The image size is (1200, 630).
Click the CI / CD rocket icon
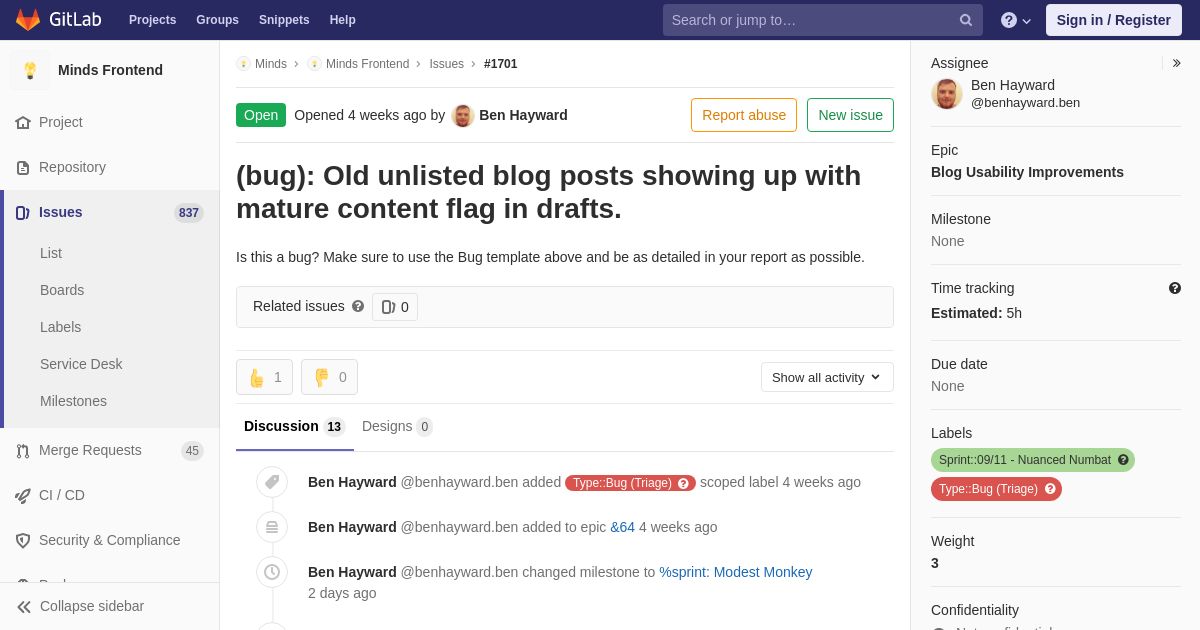(23, 495)
